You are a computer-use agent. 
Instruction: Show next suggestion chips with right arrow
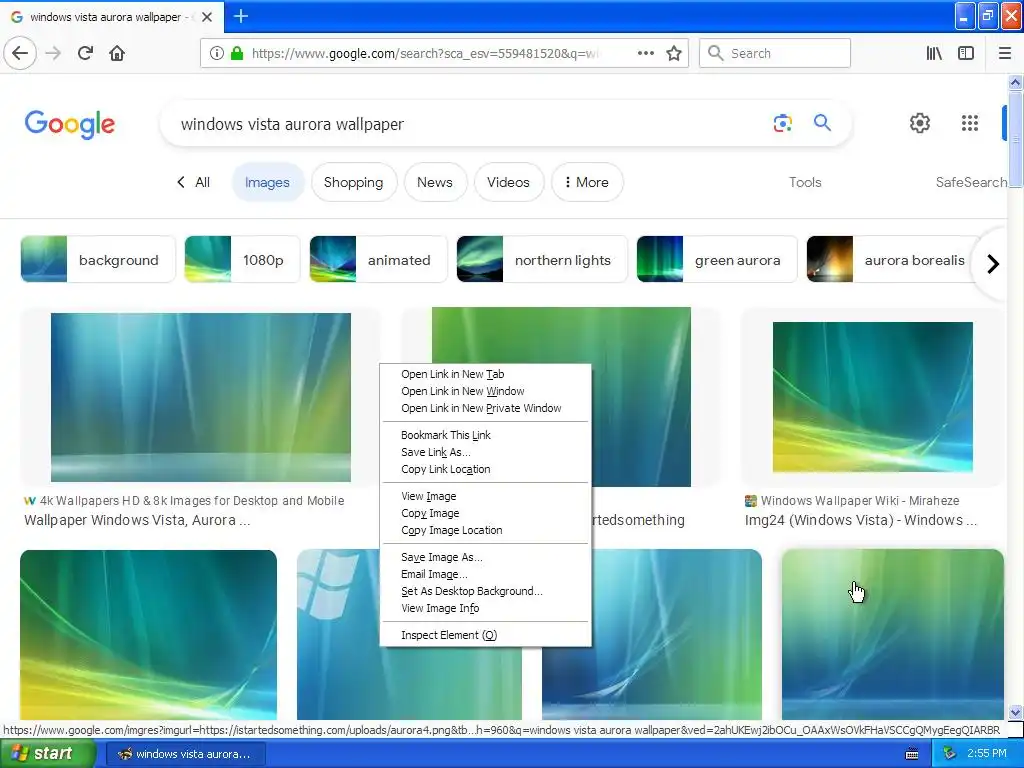[x=993, y=264]
